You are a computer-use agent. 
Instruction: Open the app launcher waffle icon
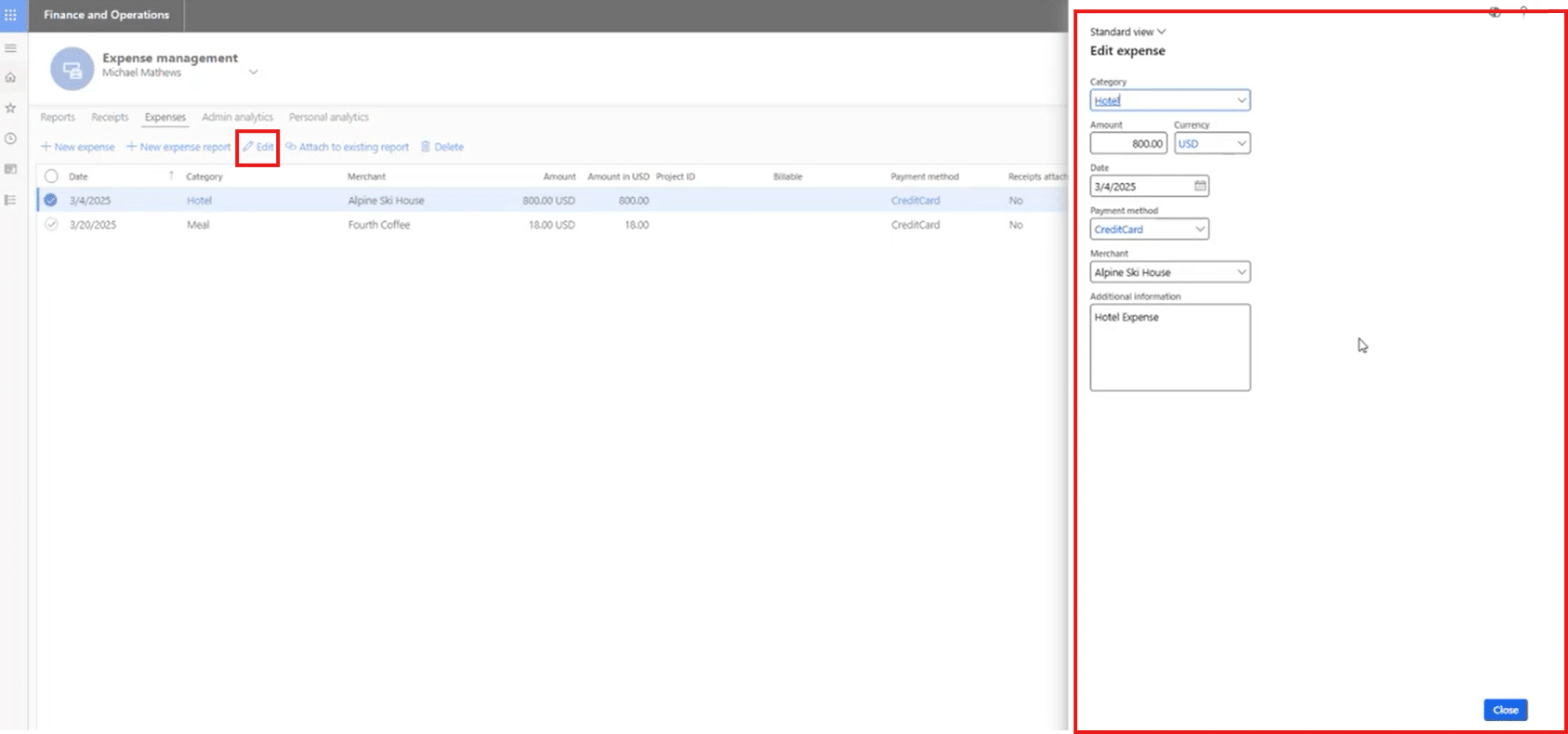[x=11, y=15]
